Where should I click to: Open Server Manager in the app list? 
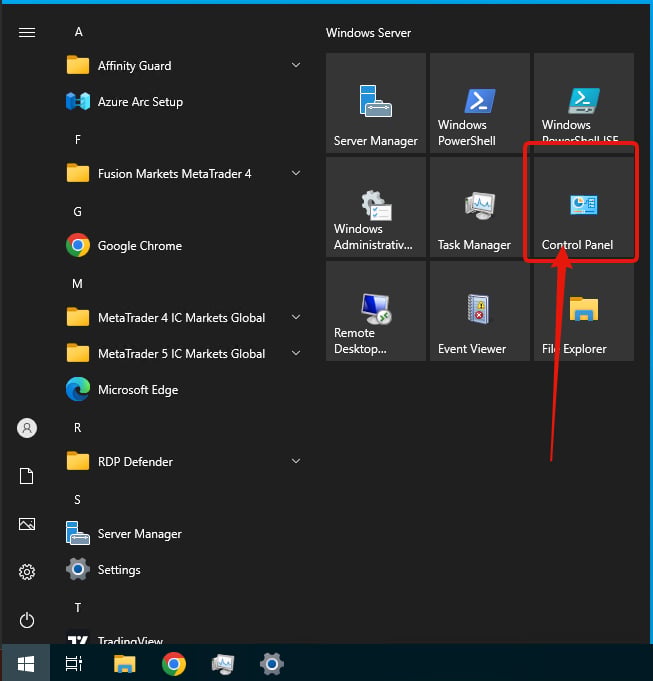tap(185, 534)
